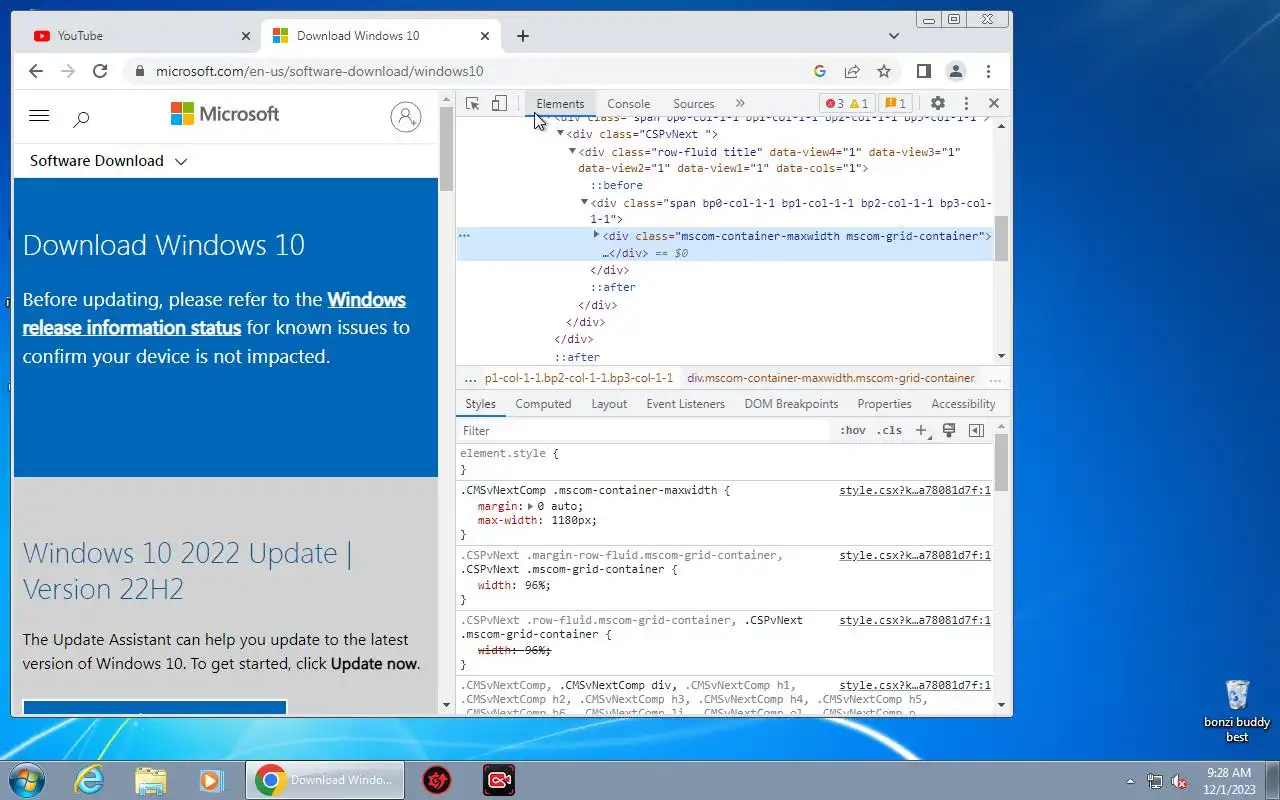The image size is (1280, 800).
Task: Open DevTools settings gear
Action: (937, 103)
